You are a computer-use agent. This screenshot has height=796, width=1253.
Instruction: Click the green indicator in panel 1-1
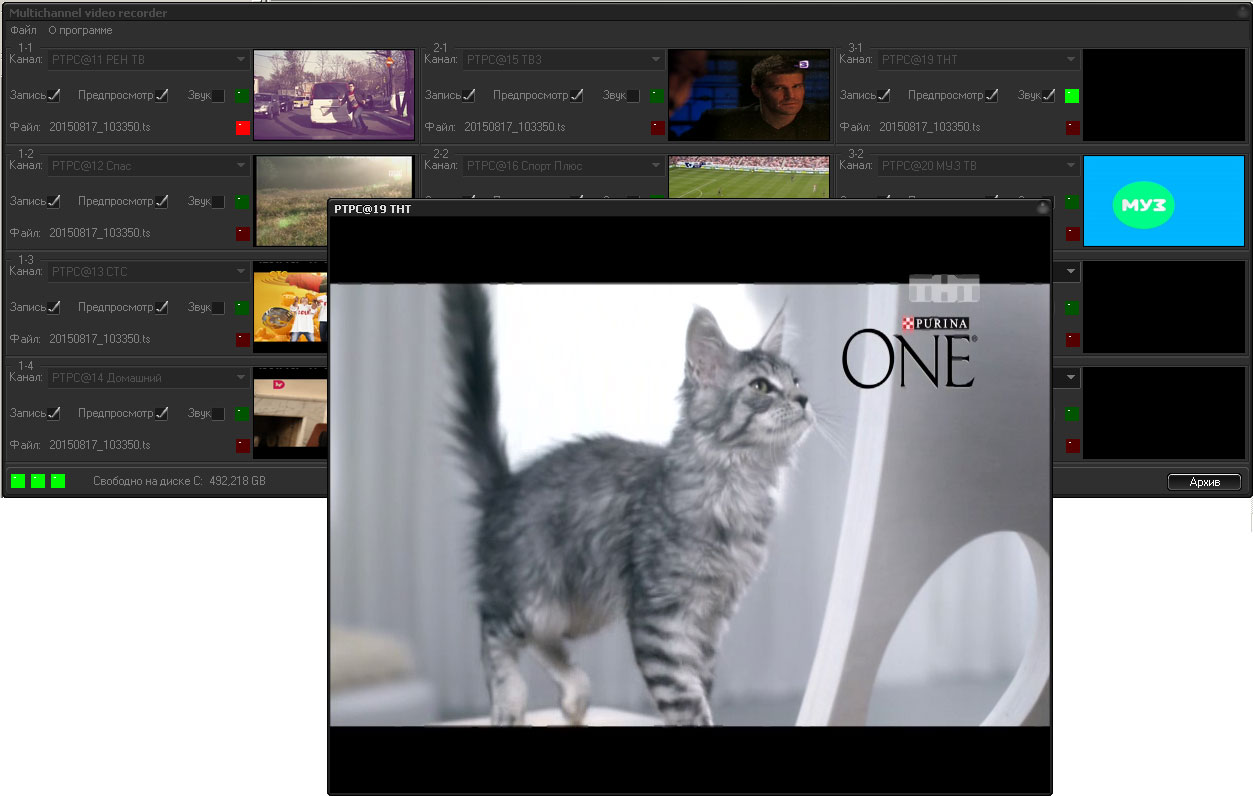click(242, 96)
